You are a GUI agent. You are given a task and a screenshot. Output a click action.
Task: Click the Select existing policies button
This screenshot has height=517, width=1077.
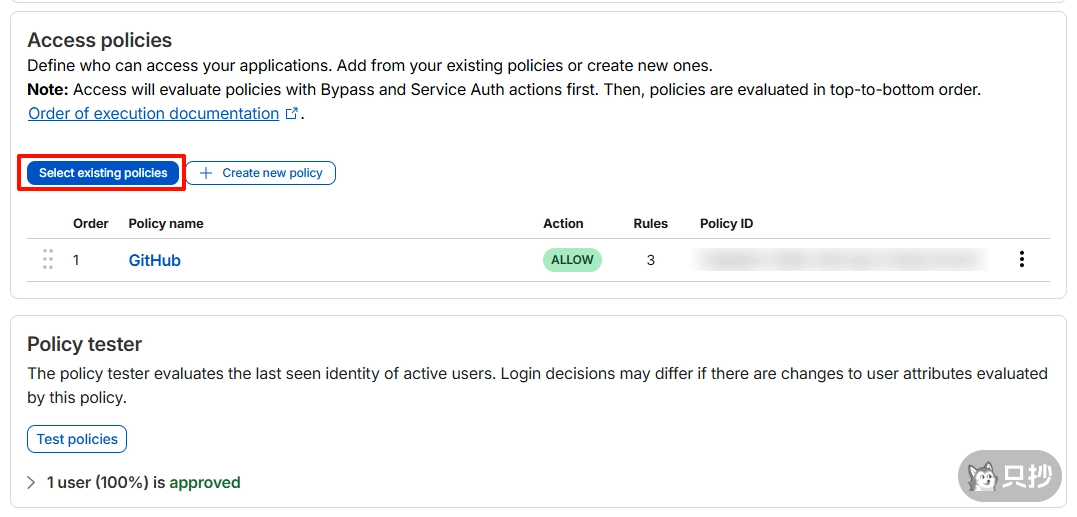(103, 173)
